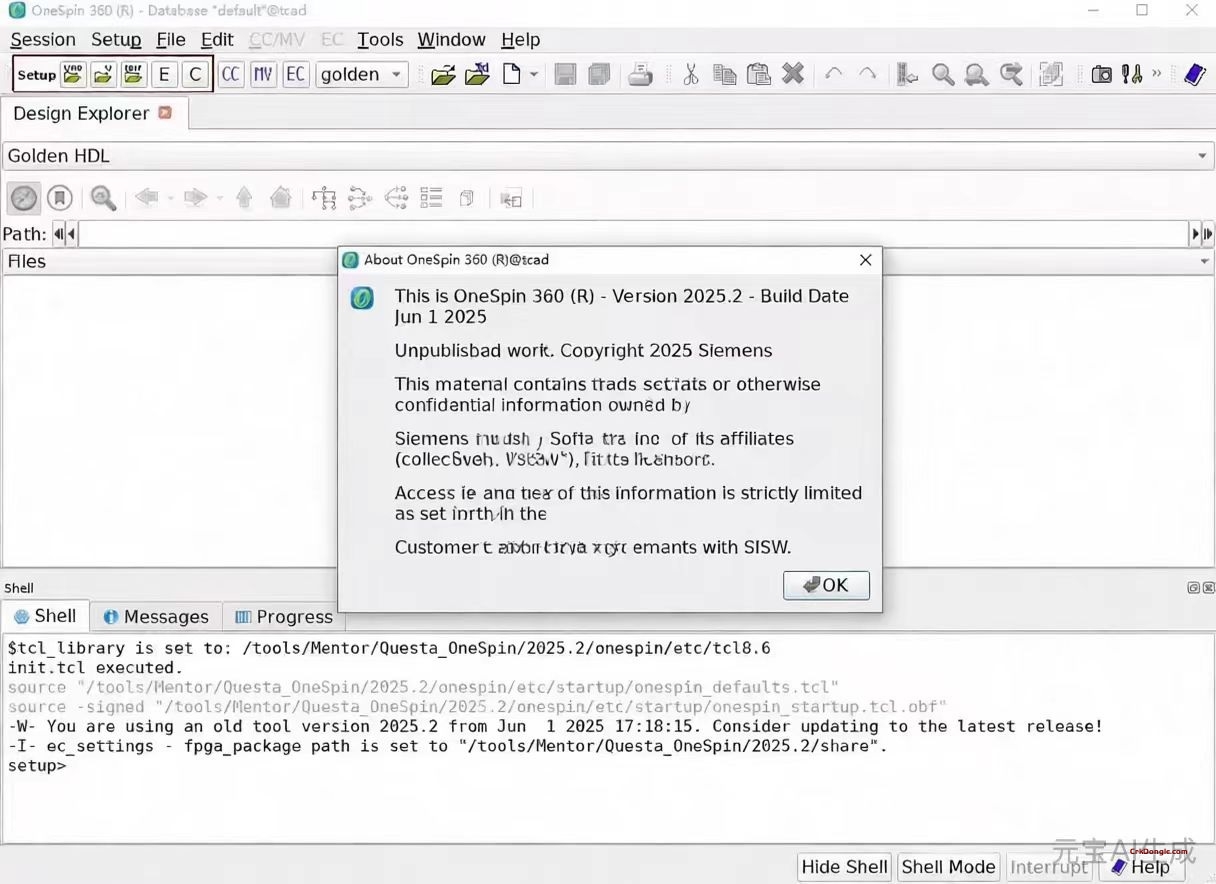Open the Golden HDL dropdown
1216x884 pixels.
point(608,156)
